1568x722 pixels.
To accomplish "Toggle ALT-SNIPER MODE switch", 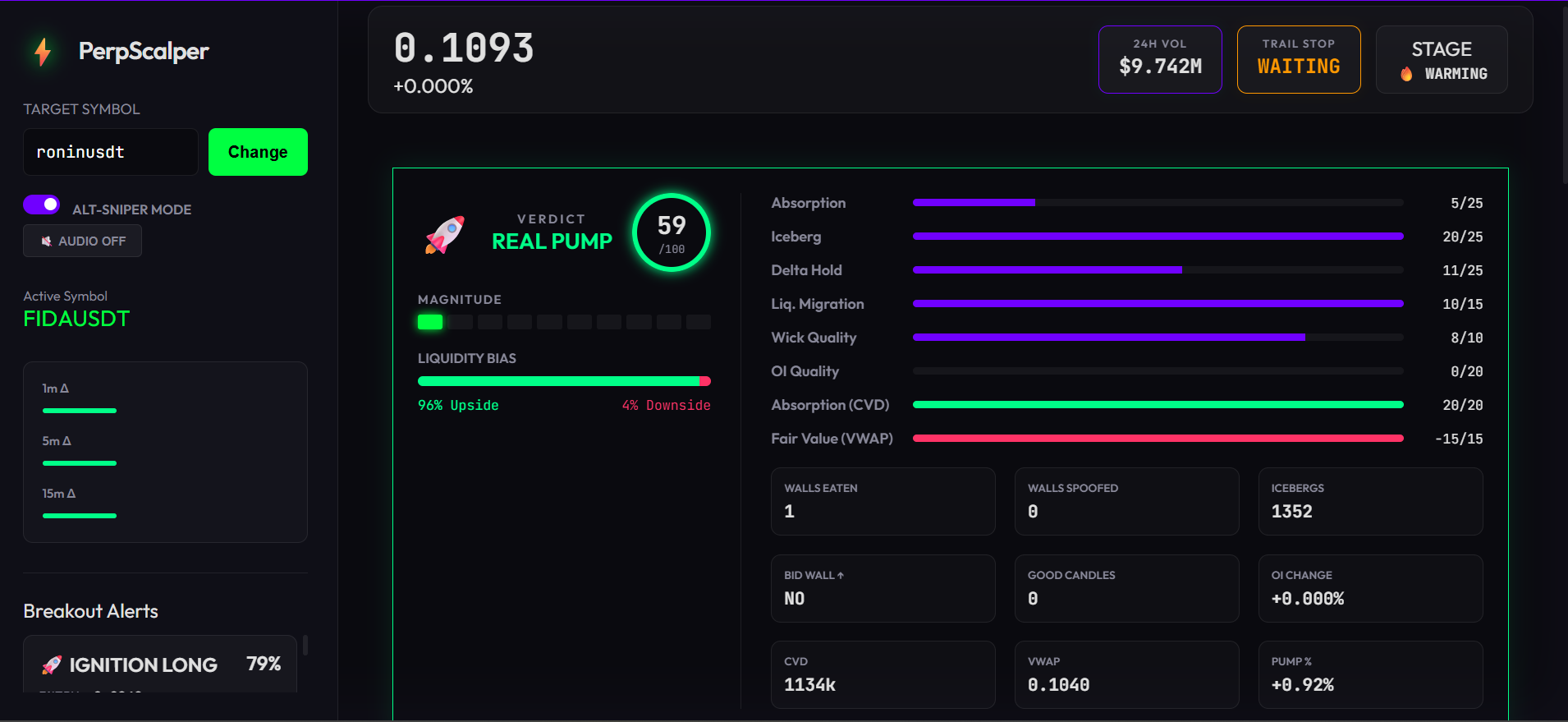I will tap(42, 205).
